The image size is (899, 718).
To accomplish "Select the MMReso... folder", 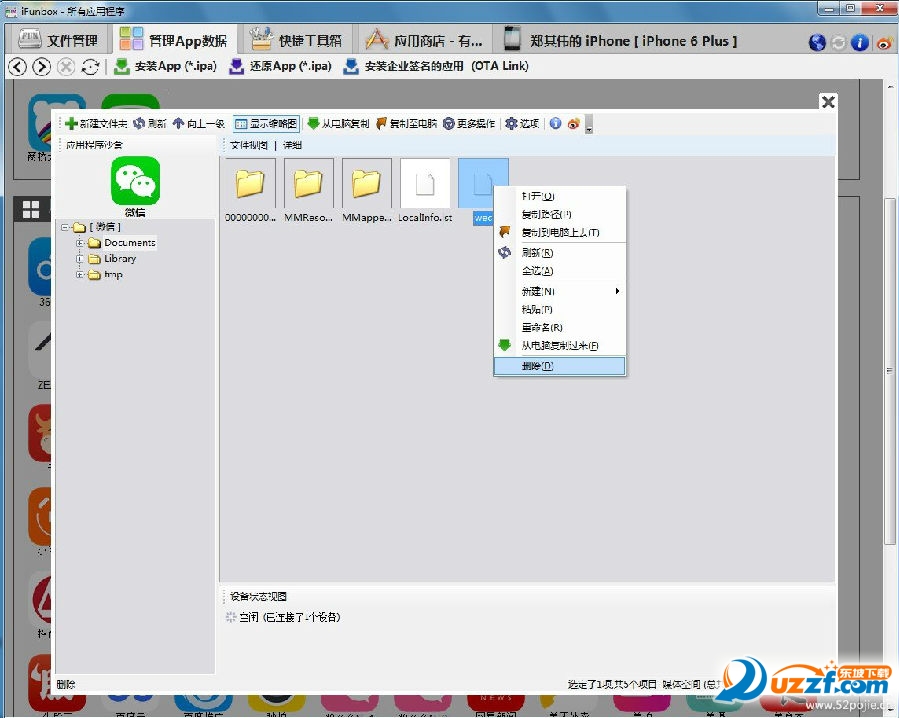I will (308, 191).
